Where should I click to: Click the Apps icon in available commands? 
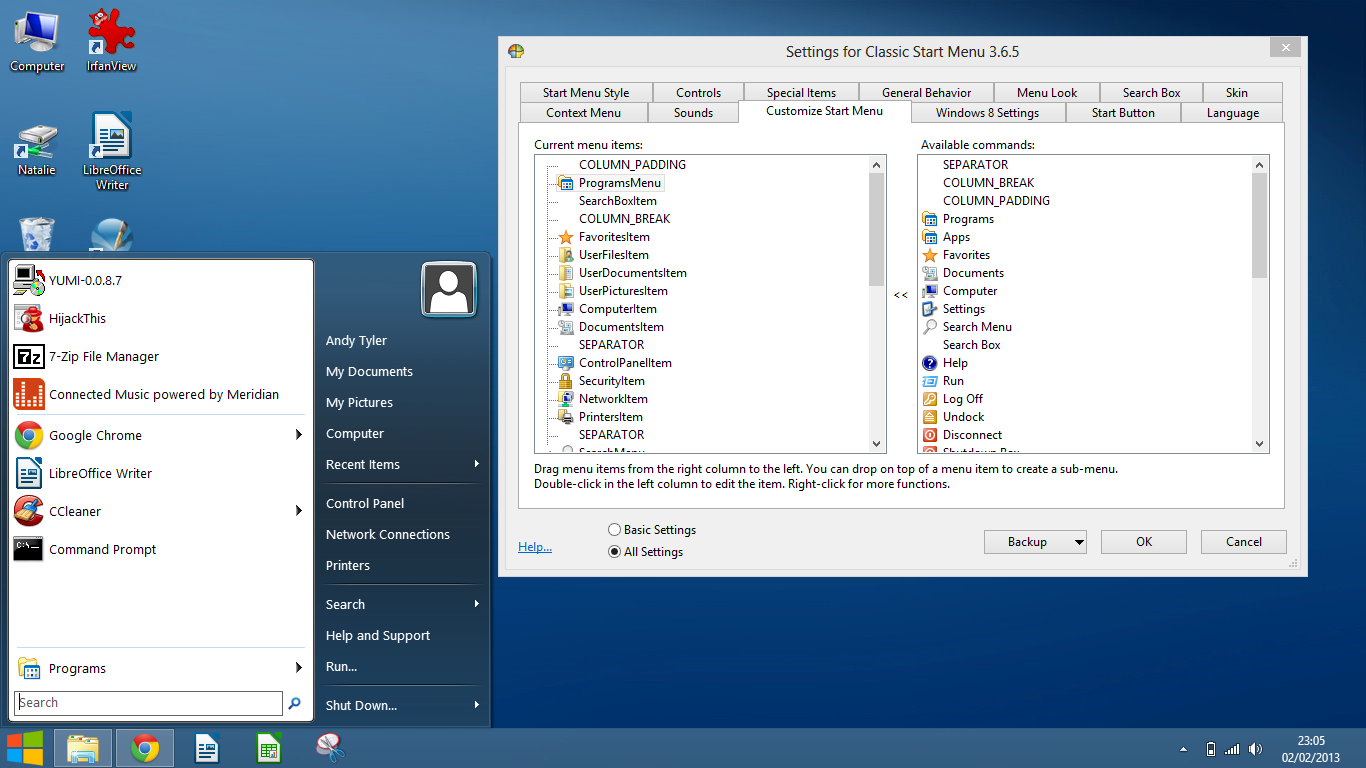[930, 237]
